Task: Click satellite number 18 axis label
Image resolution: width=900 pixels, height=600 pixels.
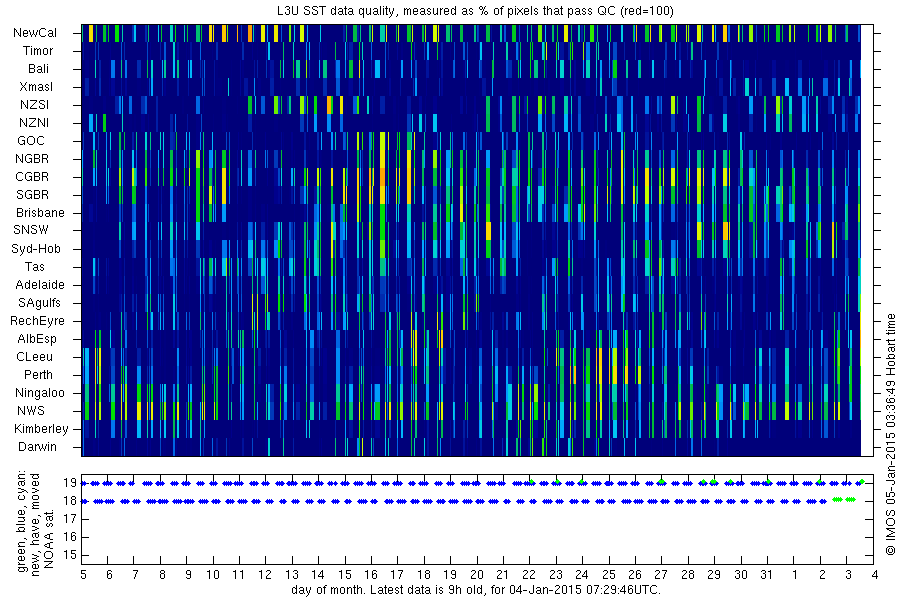Action: click(70, 501)
